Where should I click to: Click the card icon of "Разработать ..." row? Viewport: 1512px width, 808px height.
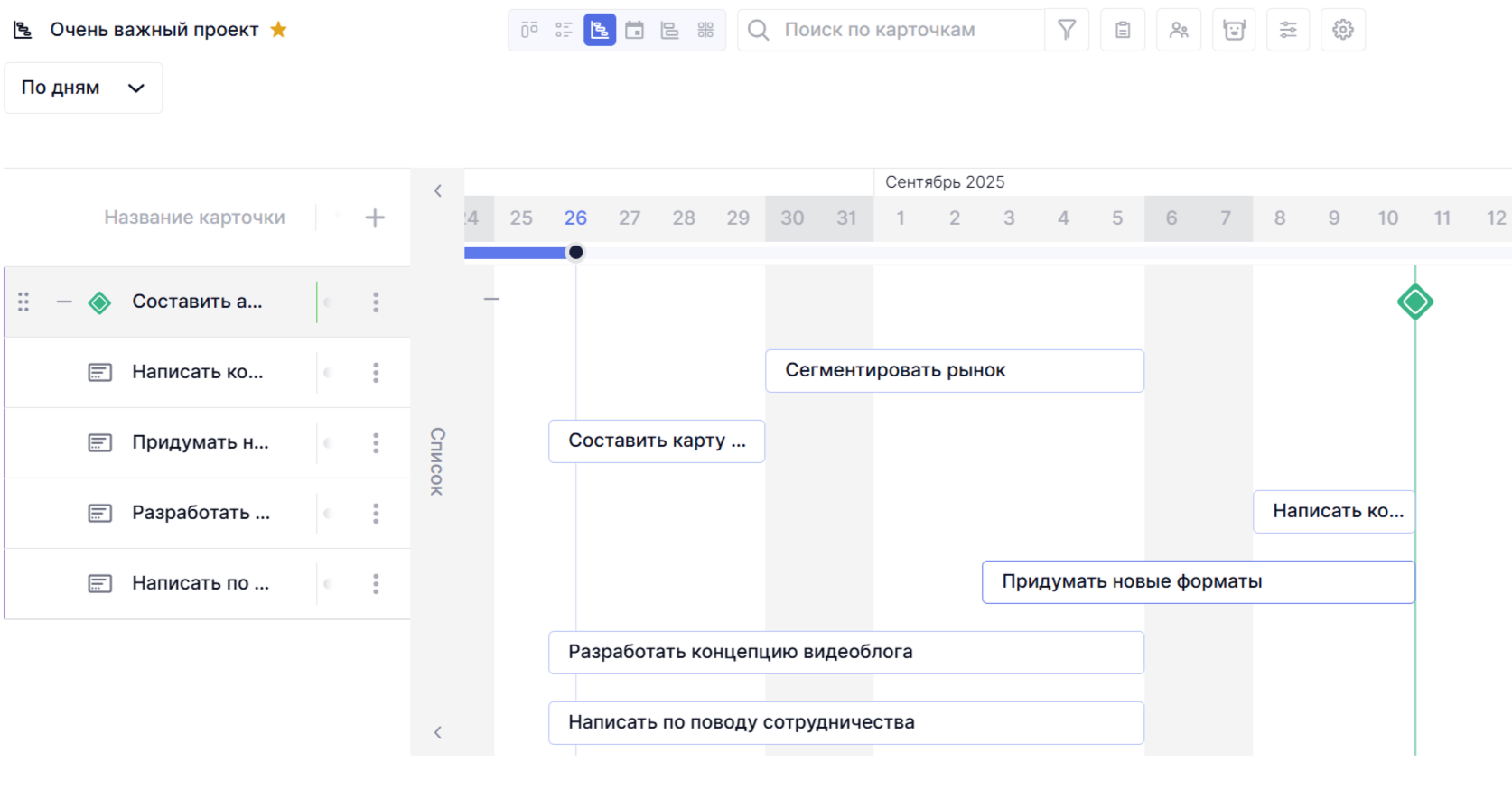100,513
